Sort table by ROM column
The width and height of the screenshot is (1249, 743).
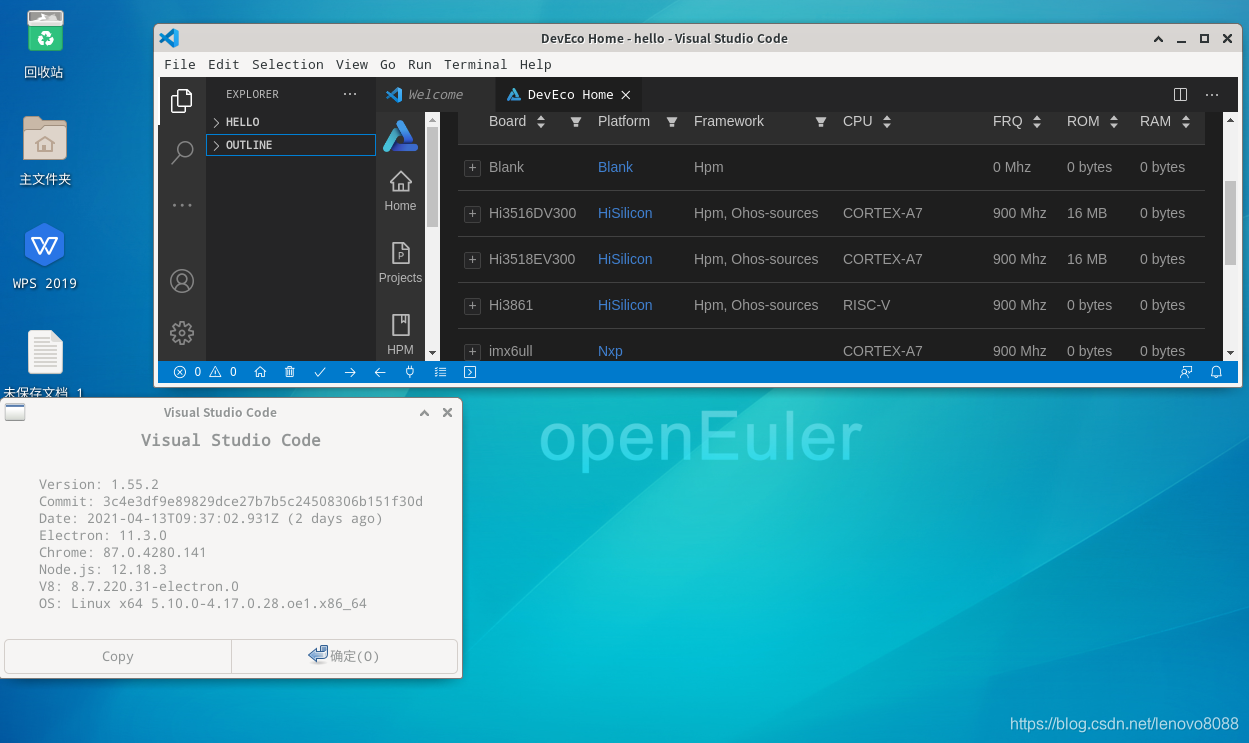coord(1115,122)
